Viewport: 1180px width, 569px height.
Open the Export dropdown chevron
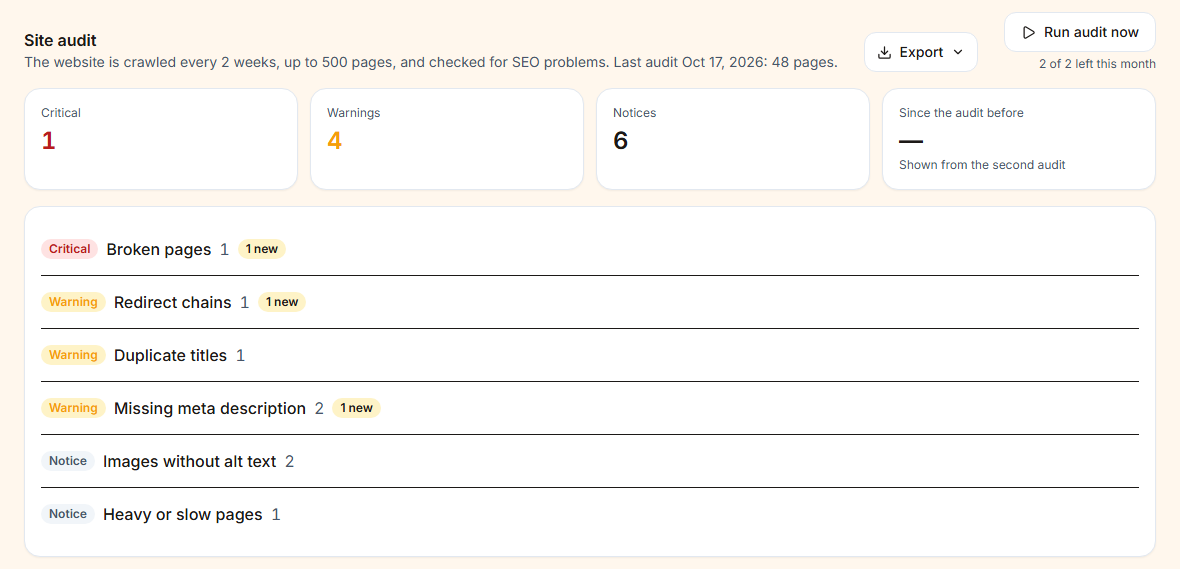[x=958, y=52]
